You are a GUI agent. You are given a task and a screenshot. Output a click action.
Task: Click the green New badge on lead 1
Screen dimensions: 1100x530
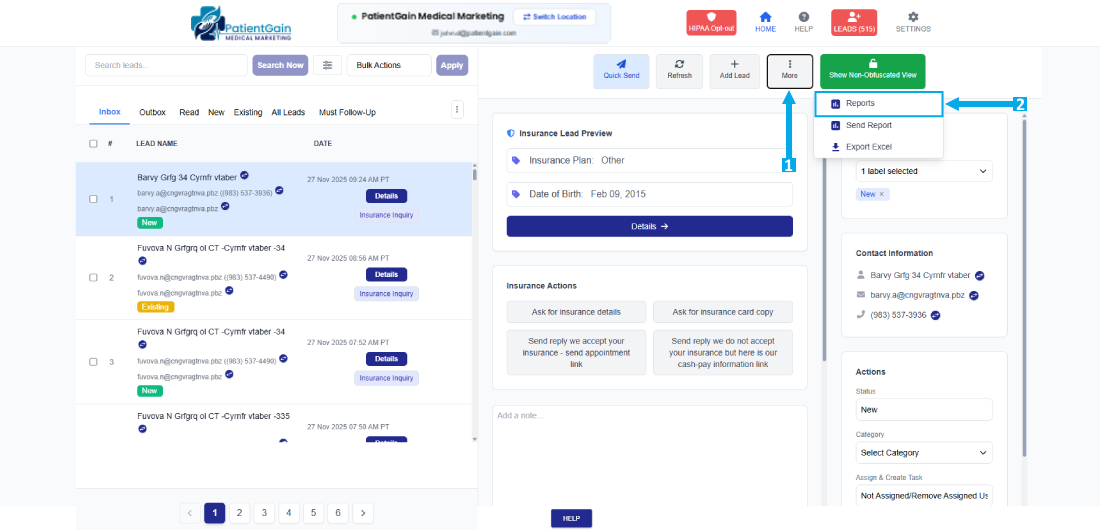coord(150,223)
